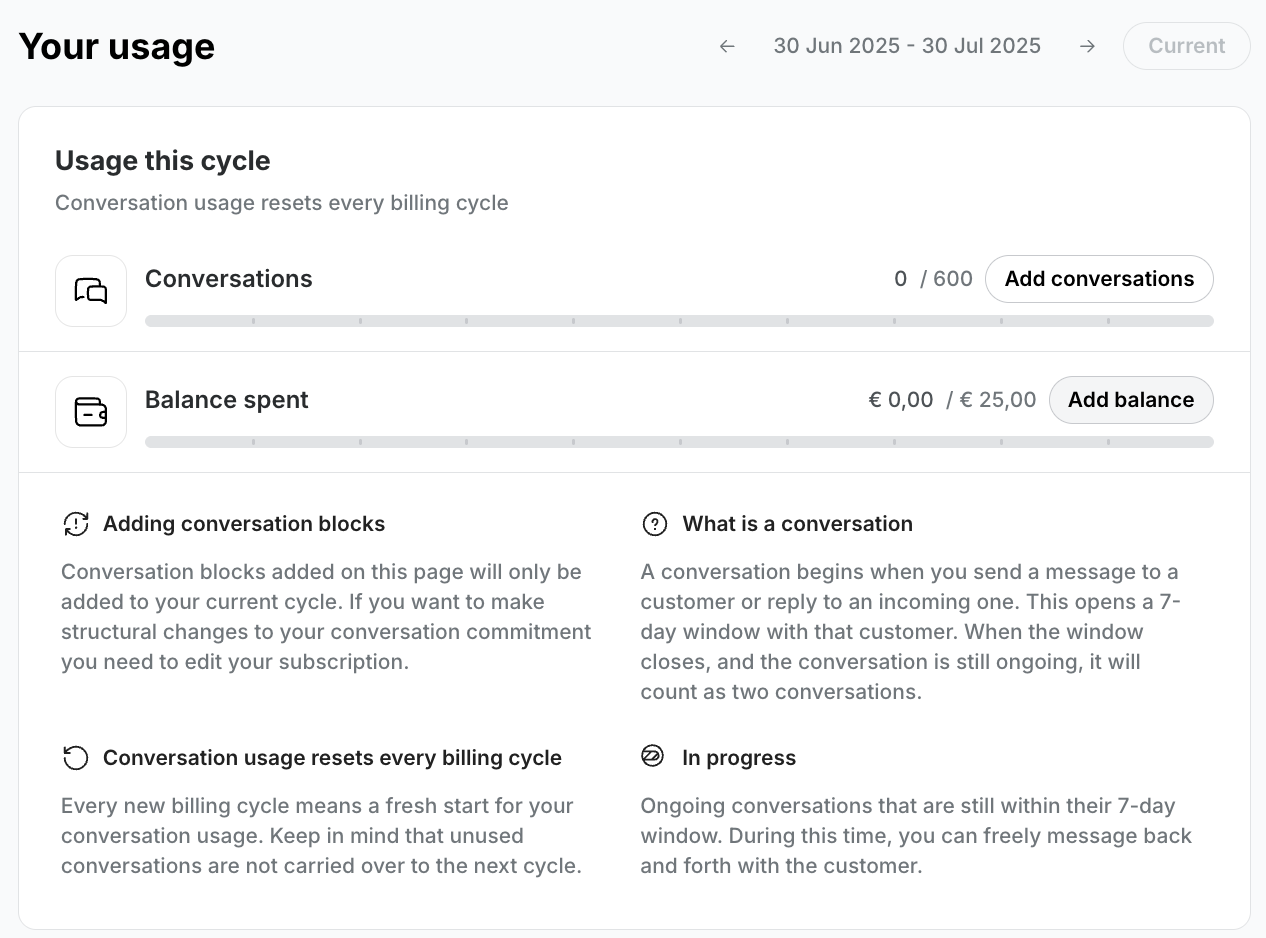Click the What is a conversation heading
This screenshot has height=938, width=1266.
[797, 524]
